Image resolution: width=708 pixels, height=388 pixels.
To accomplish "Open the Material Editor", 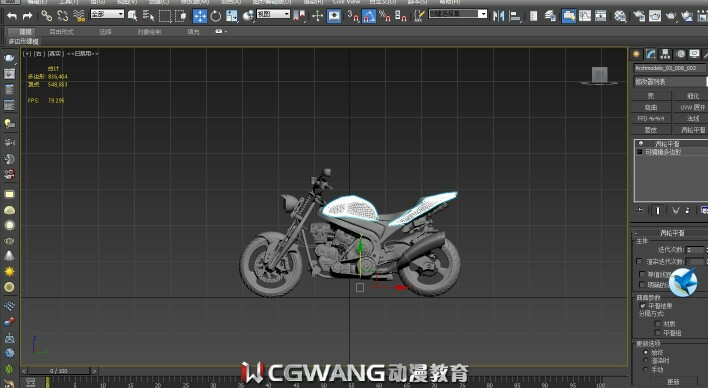I will click(620, 16).
